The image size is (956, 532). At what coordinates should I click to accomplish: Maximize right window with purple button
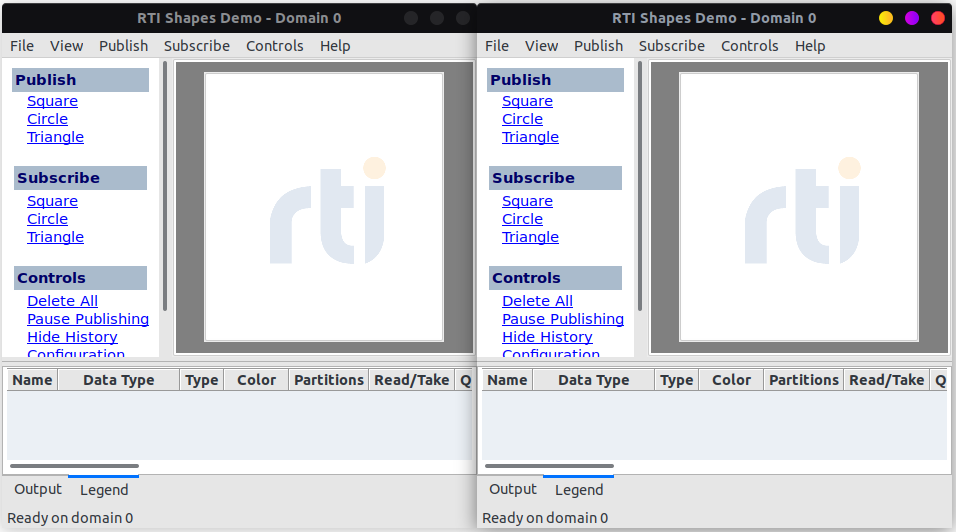coord(912,18)
